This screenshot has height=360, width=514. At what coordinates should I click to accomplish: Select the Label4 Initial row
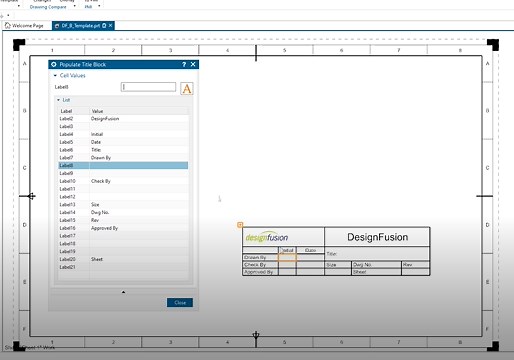click(123, 134)
